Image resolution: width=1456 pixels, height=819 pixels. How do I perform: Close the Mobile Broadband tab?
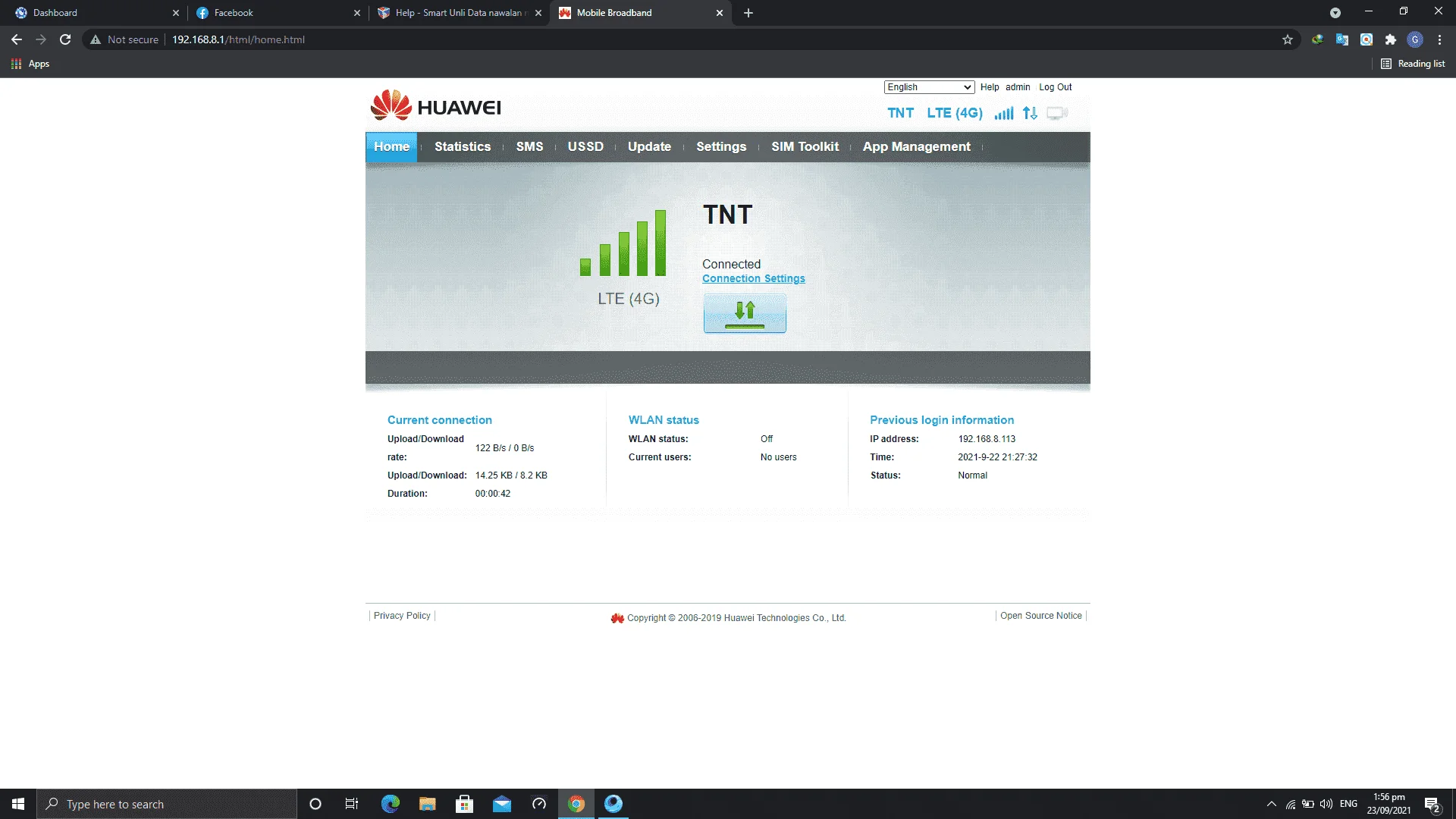tap(720, 13)
